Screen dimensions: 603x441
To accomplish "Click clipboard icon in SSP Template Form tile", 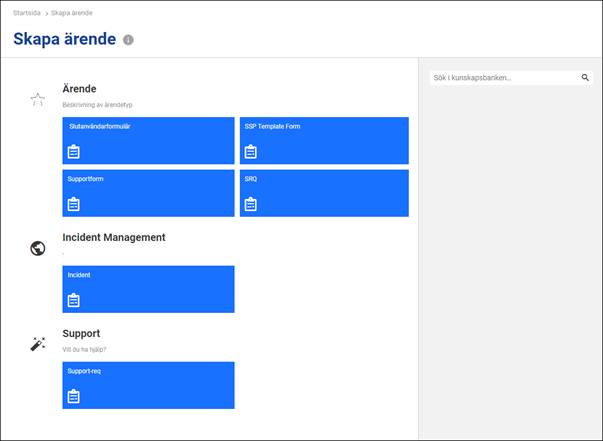I will 250,152.
